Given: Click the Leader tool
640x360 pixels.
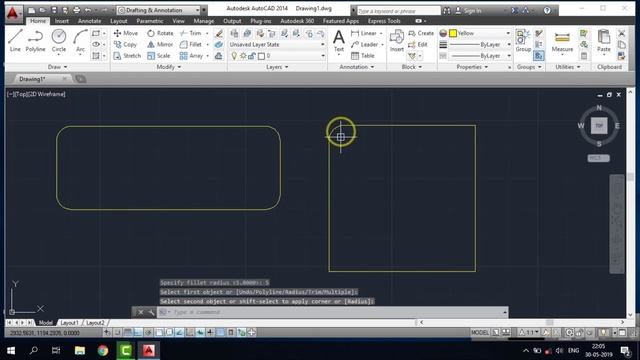Looking at the screenshot, I should click(x=364, y=44).
